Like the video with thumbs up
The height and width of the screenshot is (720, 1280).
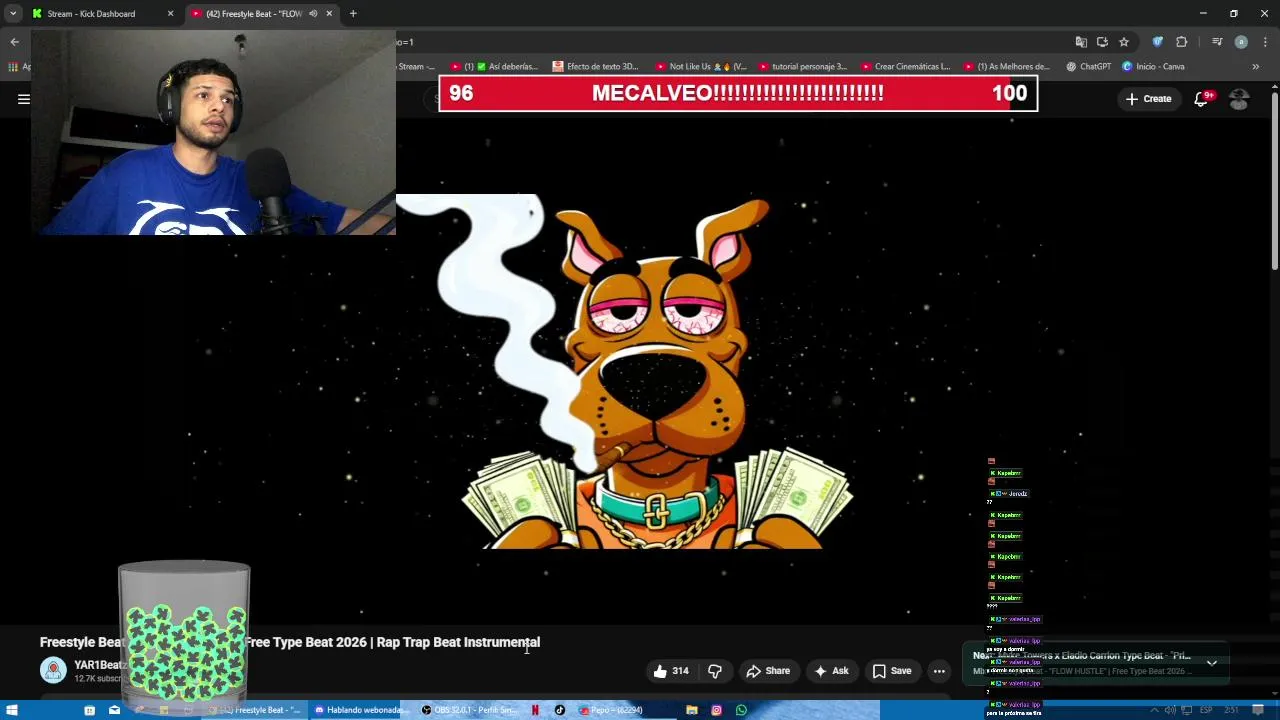(x=671, y=671)
